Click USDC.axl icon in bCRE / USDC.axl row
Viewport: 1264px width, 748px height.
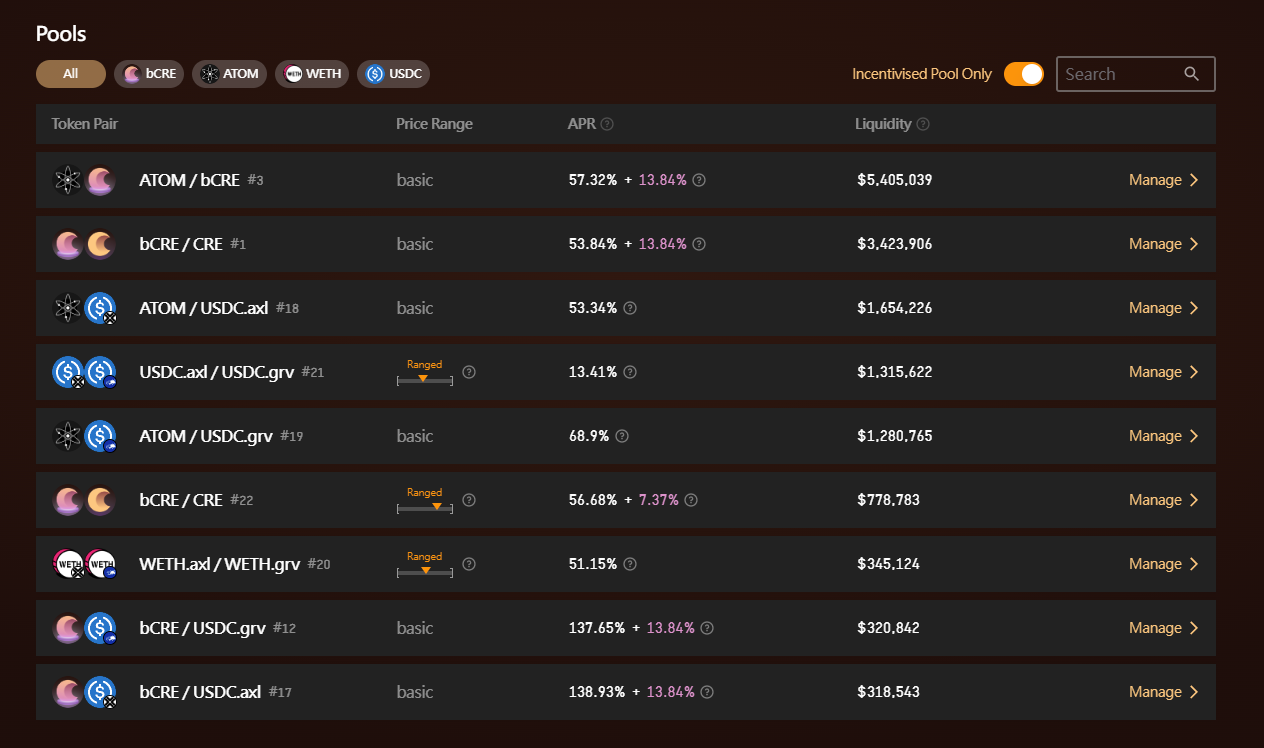point(100,692)
